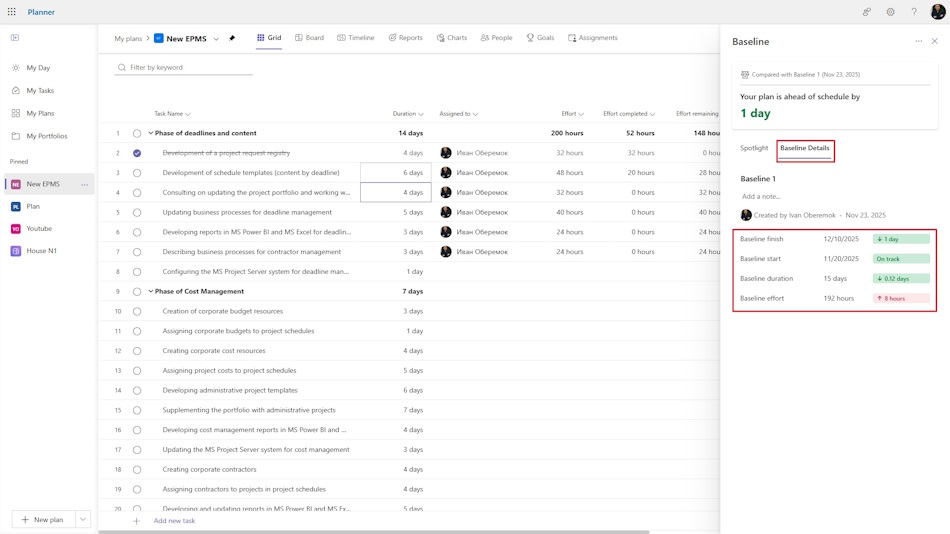Image resolution: width=950 pixels, height=534 pixels.
Task: Mark Development of schedule templates task complete
Action: coord(137,173)
